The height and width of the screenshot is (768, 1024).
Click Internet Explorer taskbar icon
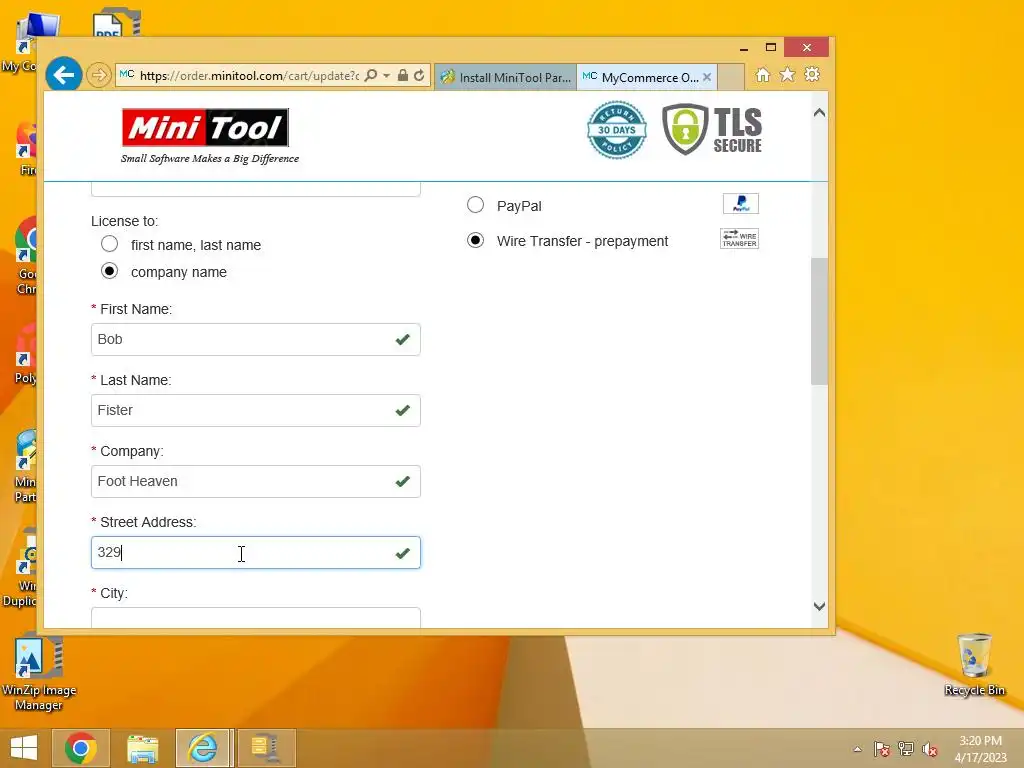coord(202,748)
